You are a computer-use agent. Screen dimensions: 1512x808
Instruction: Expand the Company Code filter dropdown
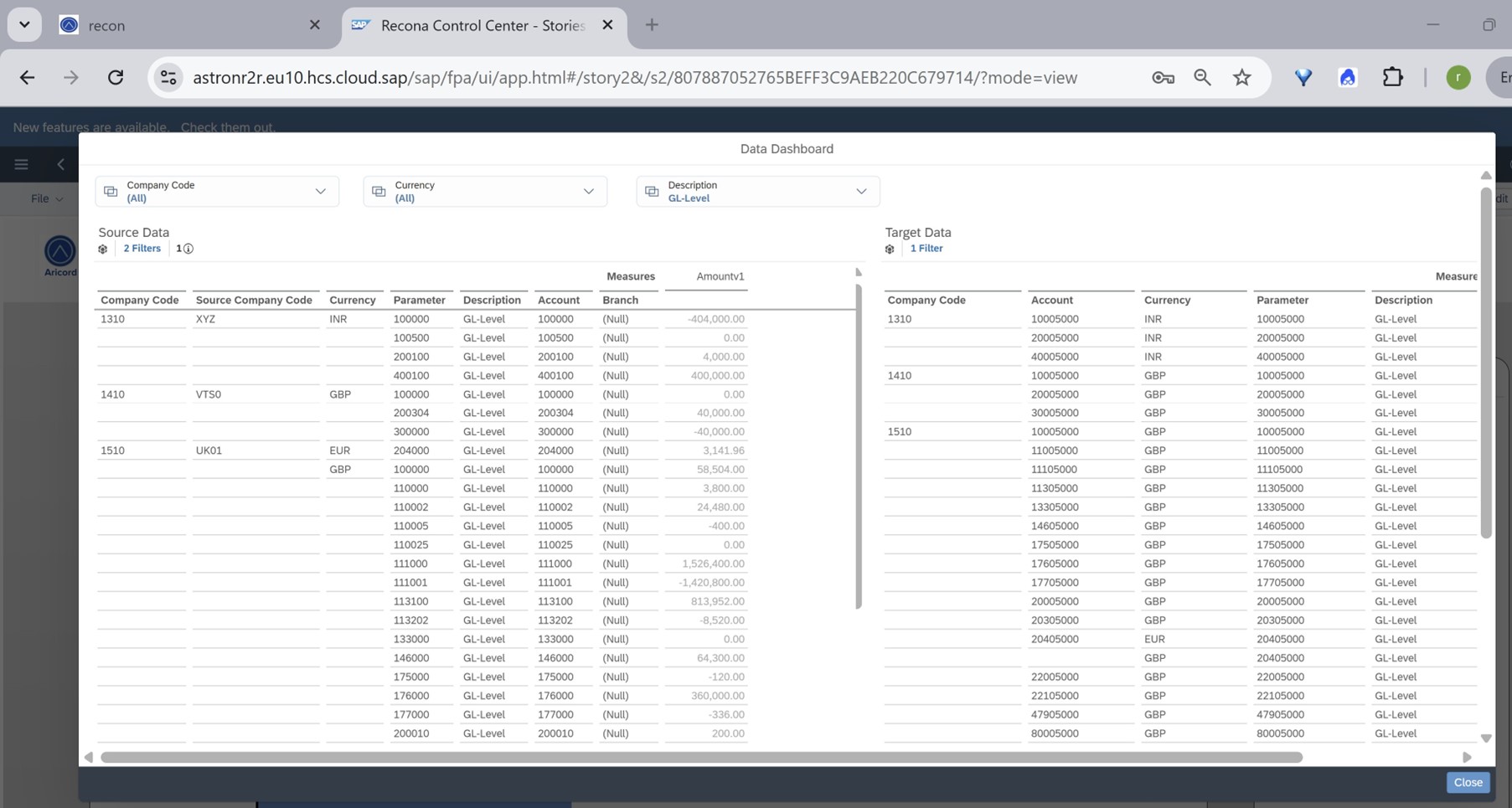pos(320,192)
